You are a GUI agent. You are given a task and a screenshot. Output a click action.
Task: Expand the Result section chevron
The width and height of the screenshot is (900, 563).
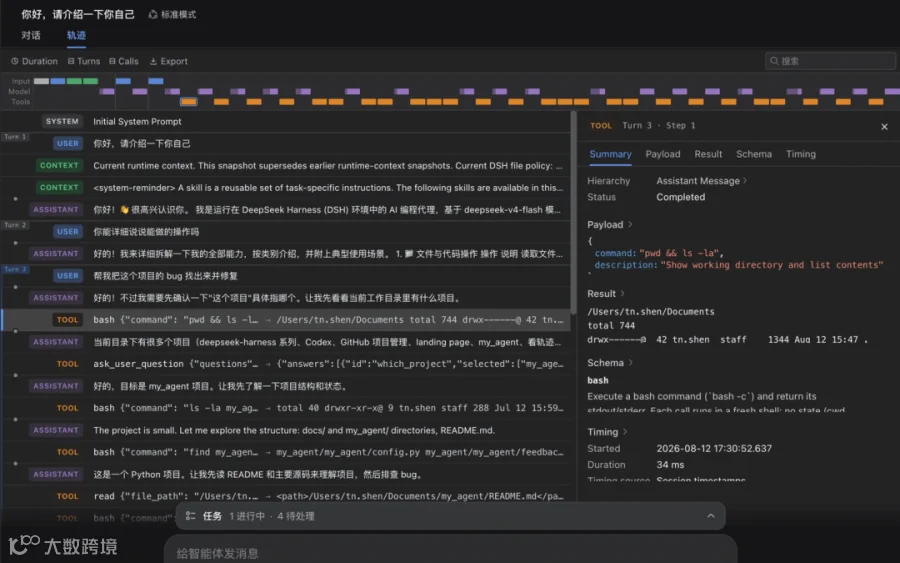623,293
